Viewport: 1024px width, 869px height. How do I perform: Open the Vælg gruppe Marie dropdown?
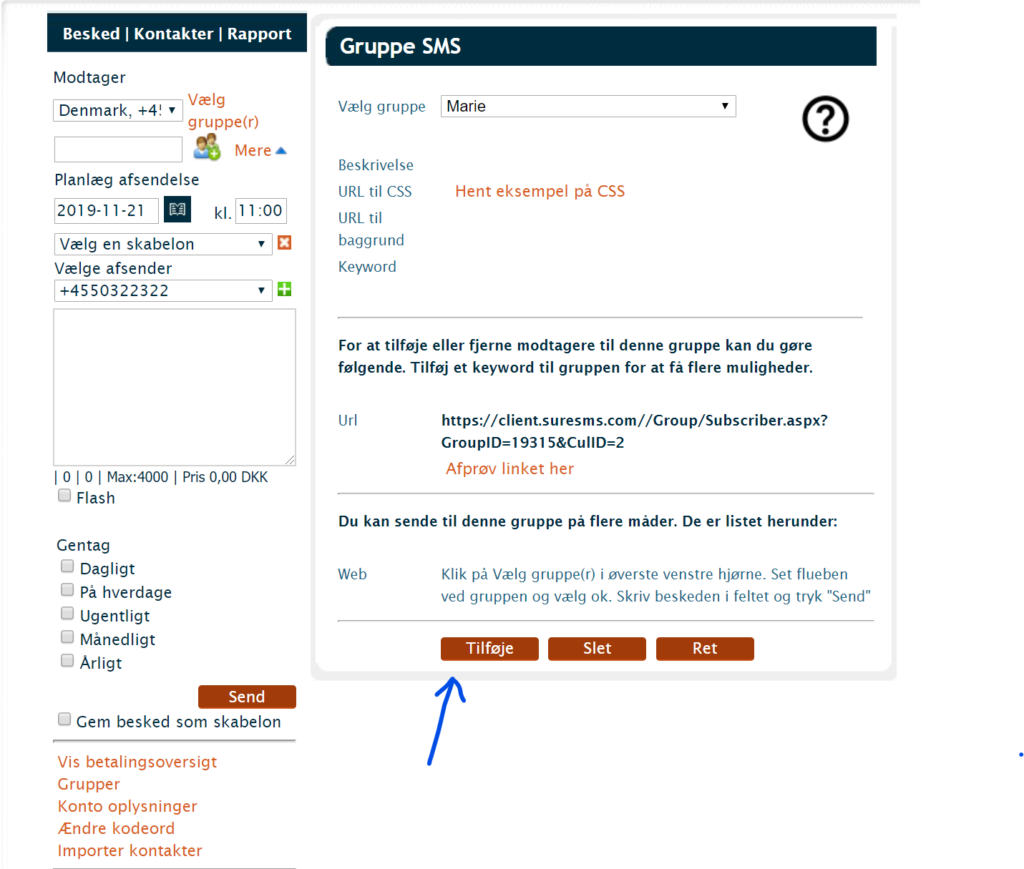(x=588, y=106)
